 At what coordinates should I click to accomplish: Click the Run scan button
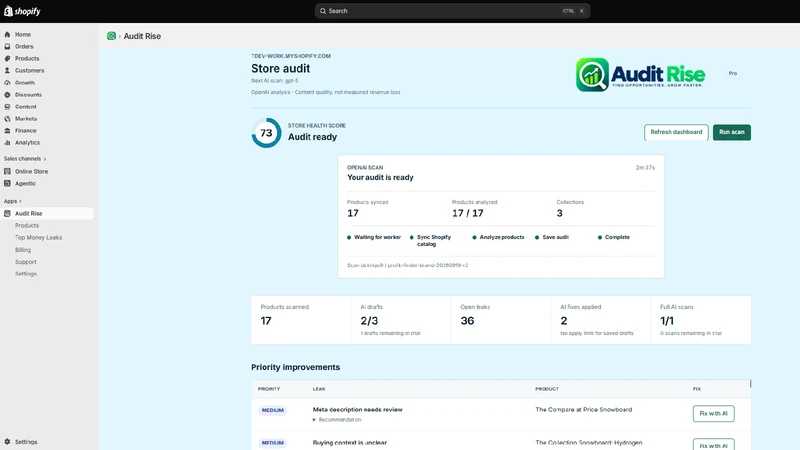click(732, 132)
